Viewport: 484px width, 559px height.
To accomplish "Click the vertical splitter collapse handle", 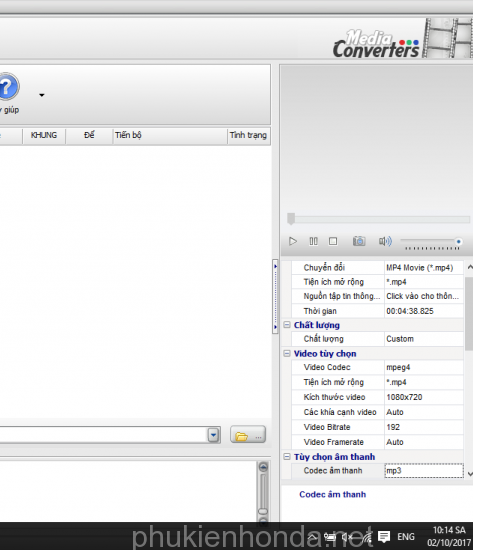I will pos(275,297).
